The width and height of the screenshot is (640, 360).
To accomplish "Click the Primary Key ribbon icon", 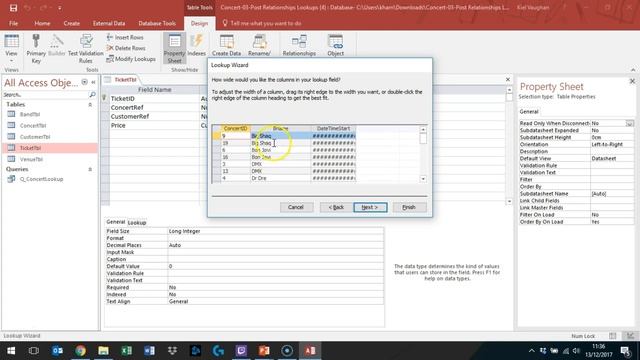I will tap(36, 49).
